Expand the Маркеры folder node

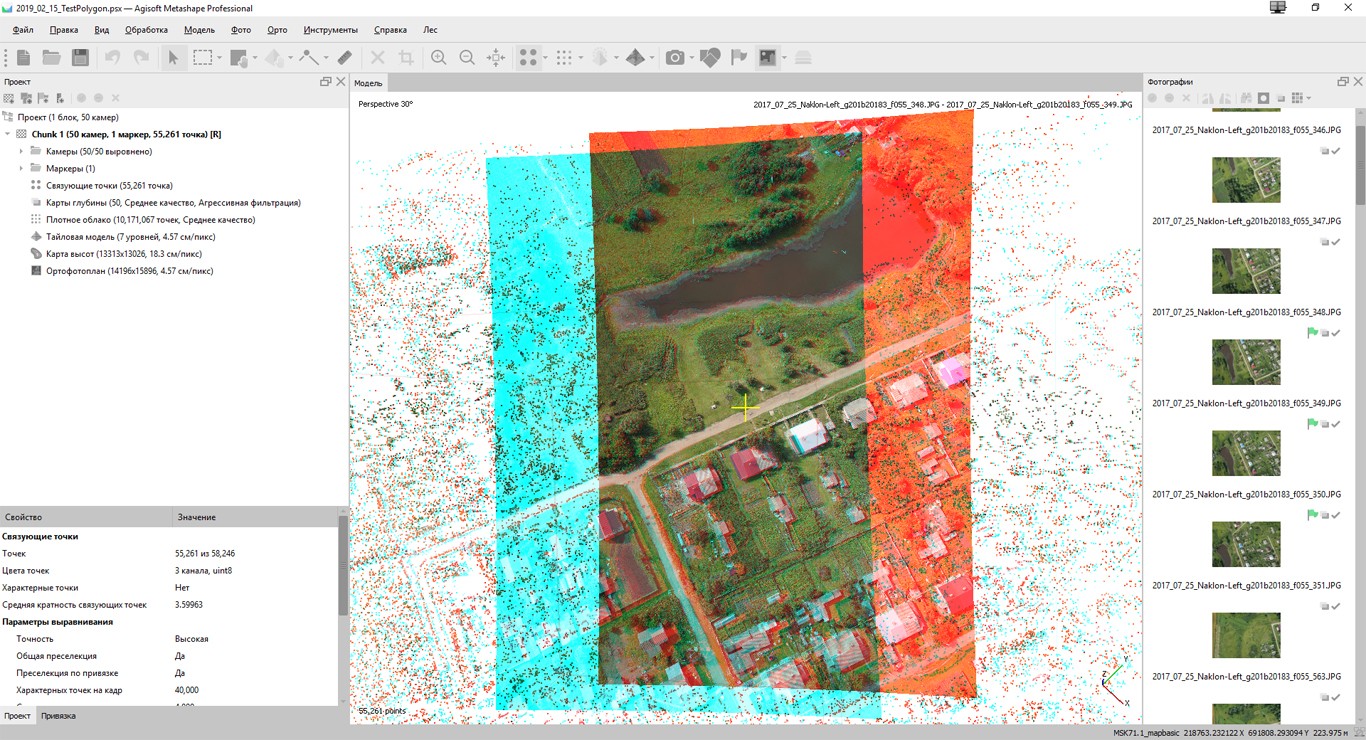[x=22, y=169]
